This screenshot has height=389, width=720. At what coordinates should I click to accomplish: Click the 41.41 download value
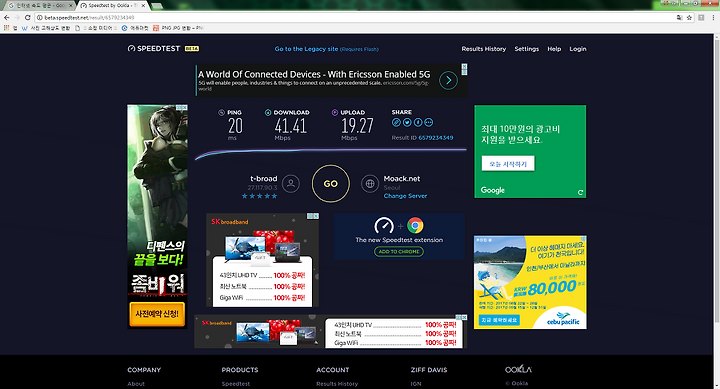(290, 126)
